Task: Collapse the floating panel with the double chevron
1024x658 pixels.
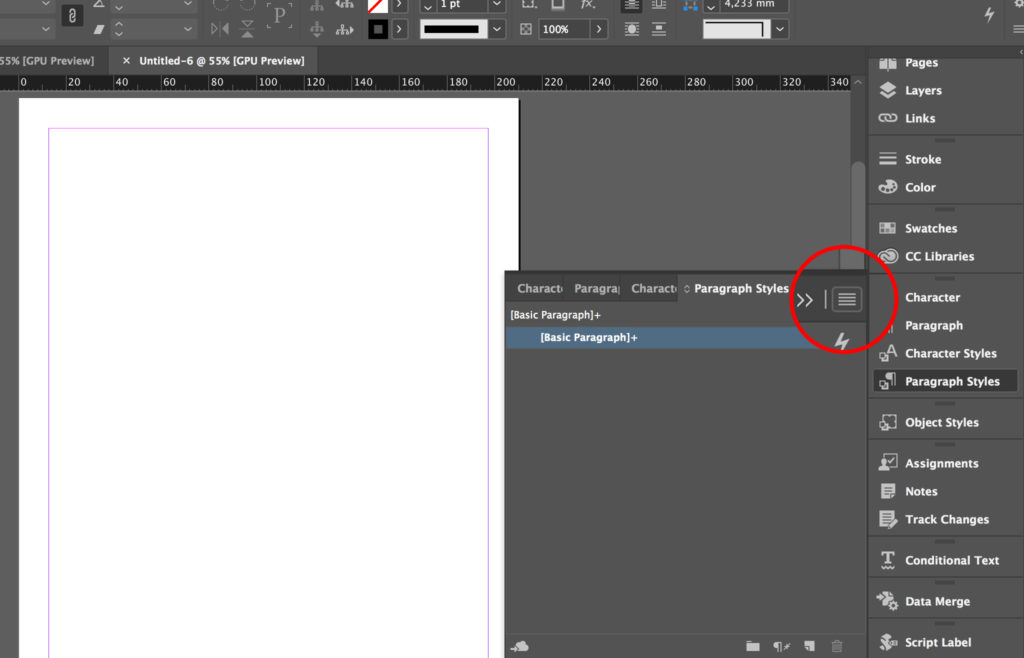Action: pyautogui.click(x=805, y=299)
